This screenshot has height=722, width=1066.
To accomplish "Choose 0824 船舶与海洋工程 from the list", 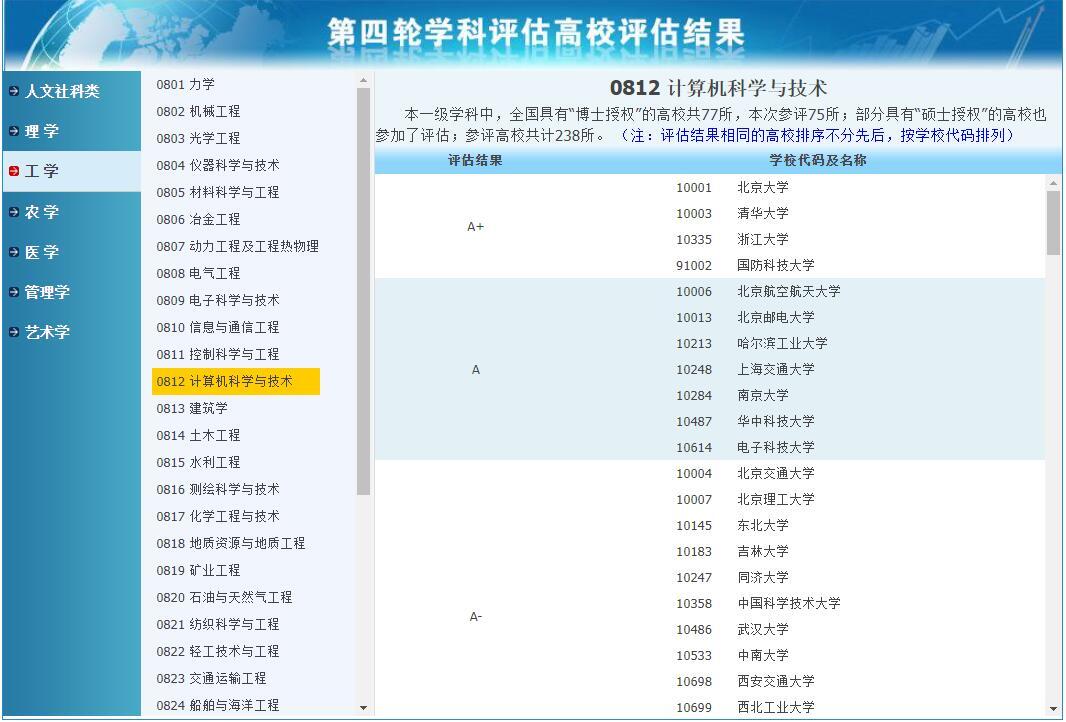I will coord(217,706).
